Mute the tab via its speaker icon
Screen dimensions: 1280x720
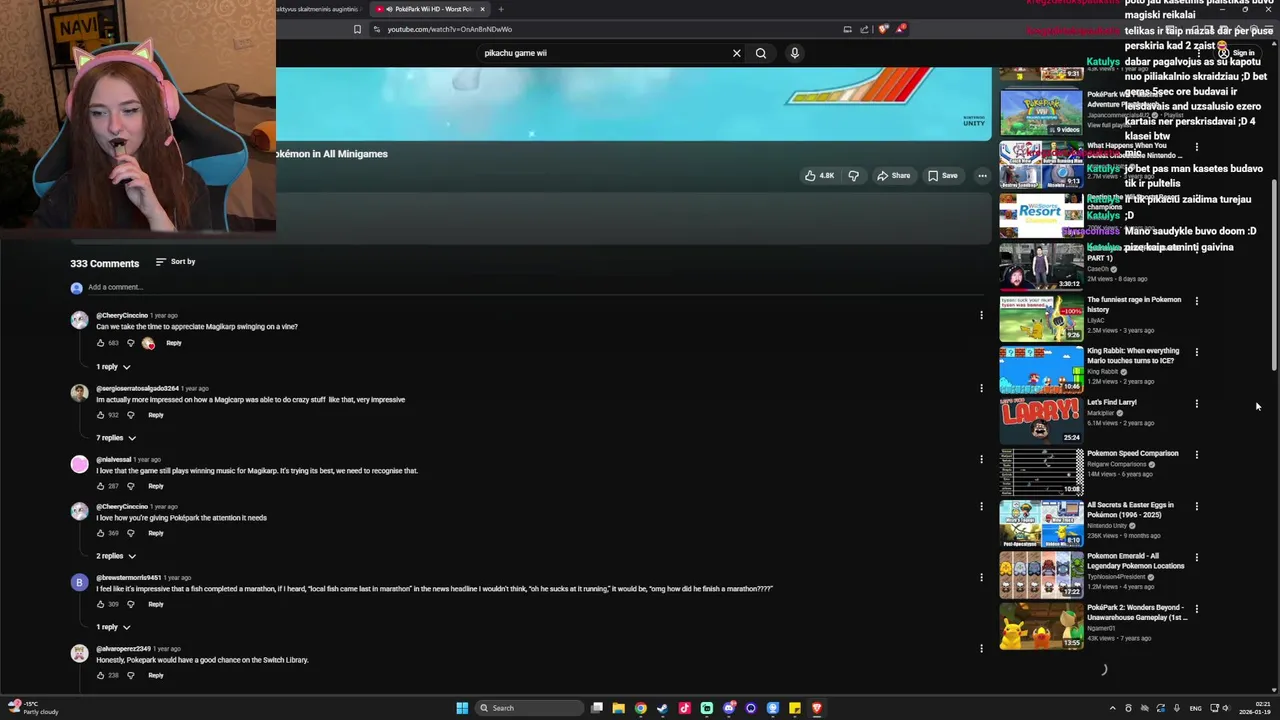click(389, 9)
